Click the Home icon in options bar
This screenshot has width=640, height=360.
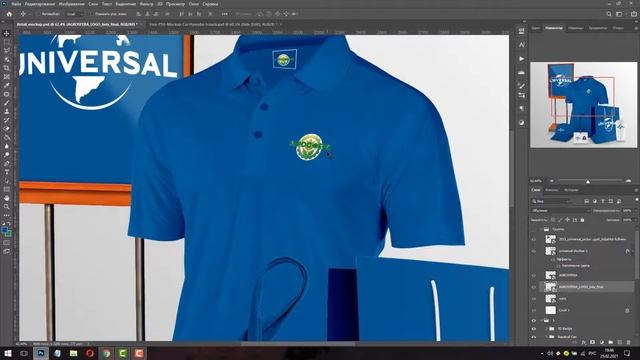[x=9, y=14]
